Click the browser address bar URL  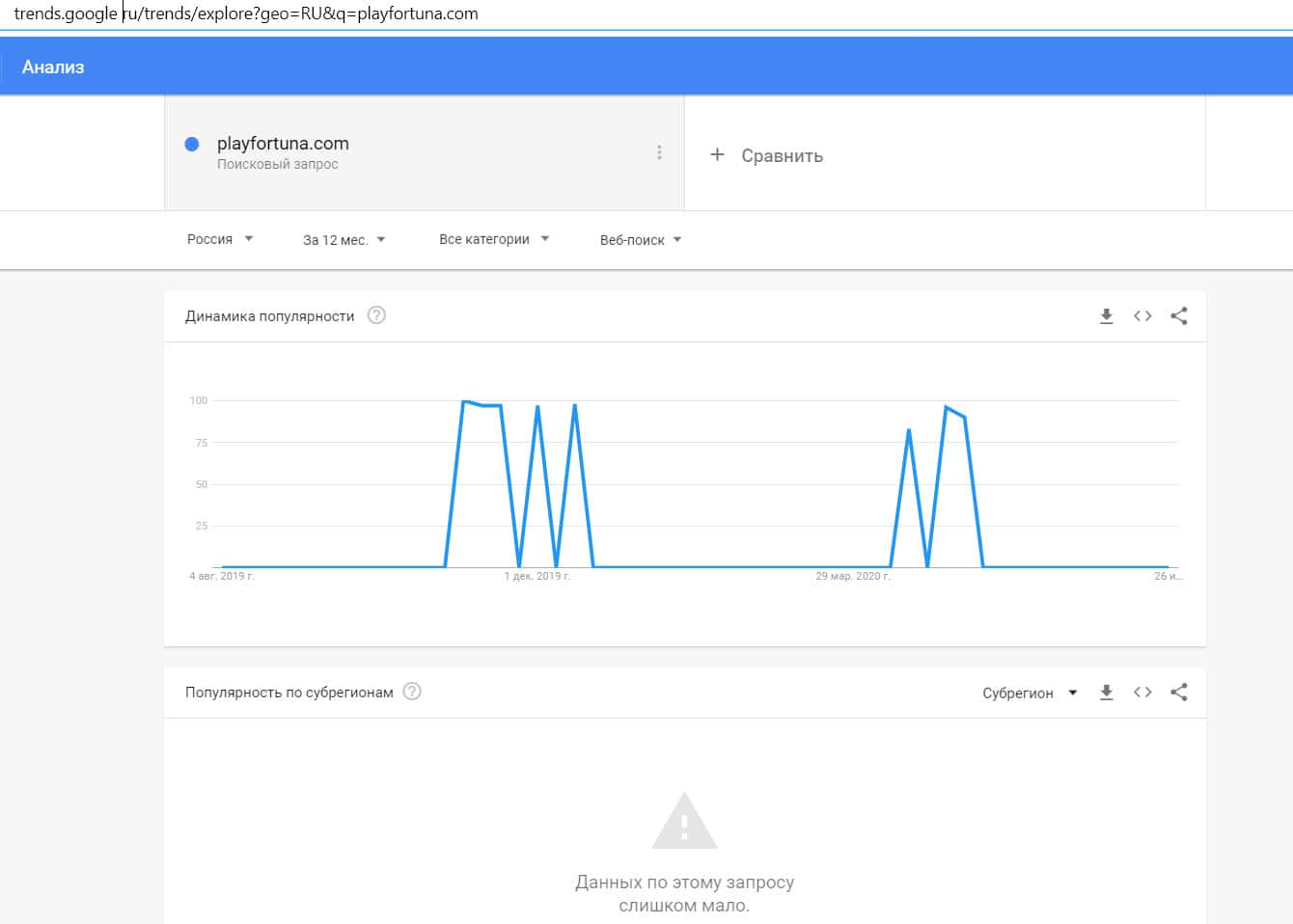246,14
